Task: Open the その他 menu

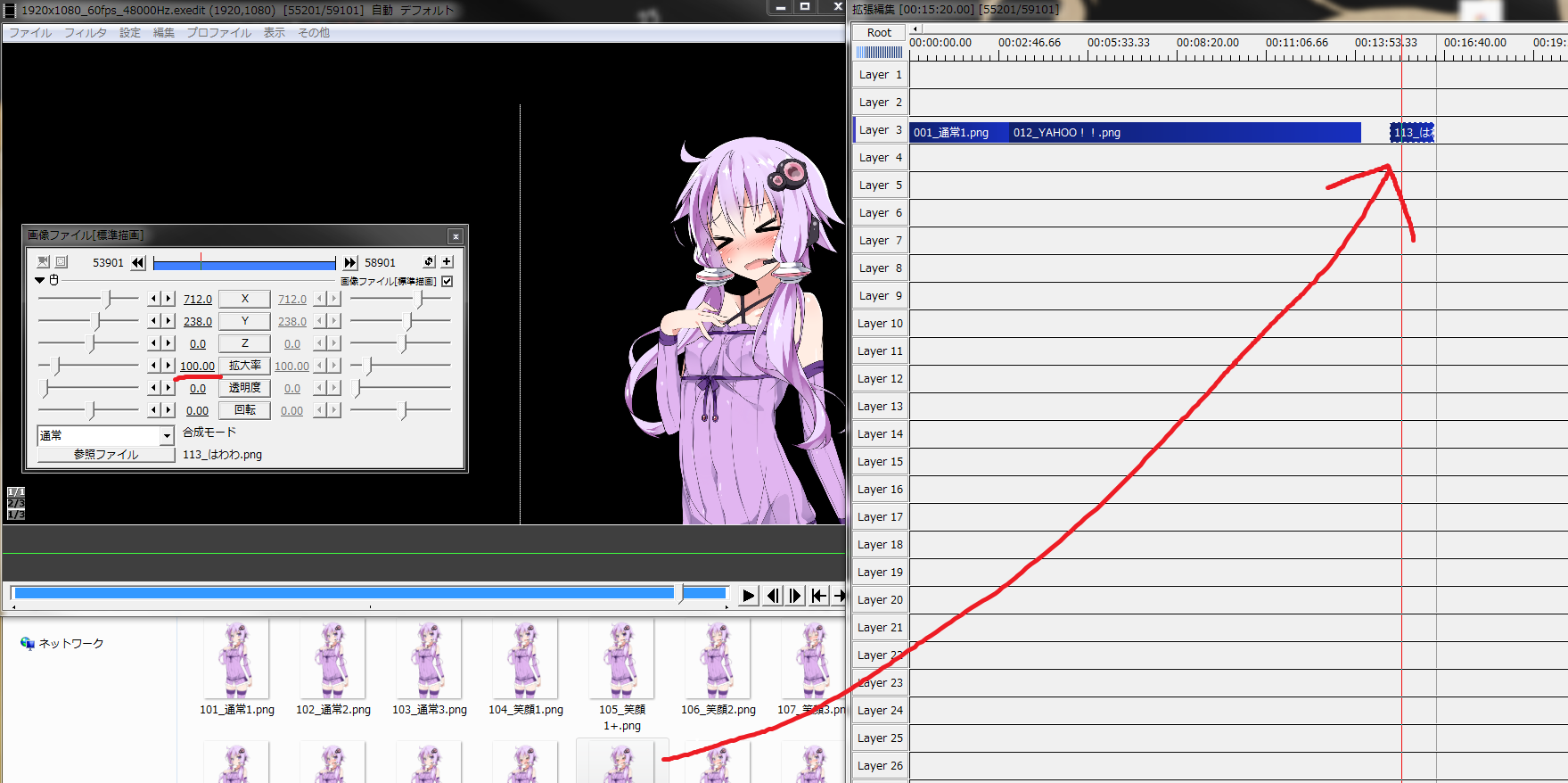Action: [x=314, y=33]
